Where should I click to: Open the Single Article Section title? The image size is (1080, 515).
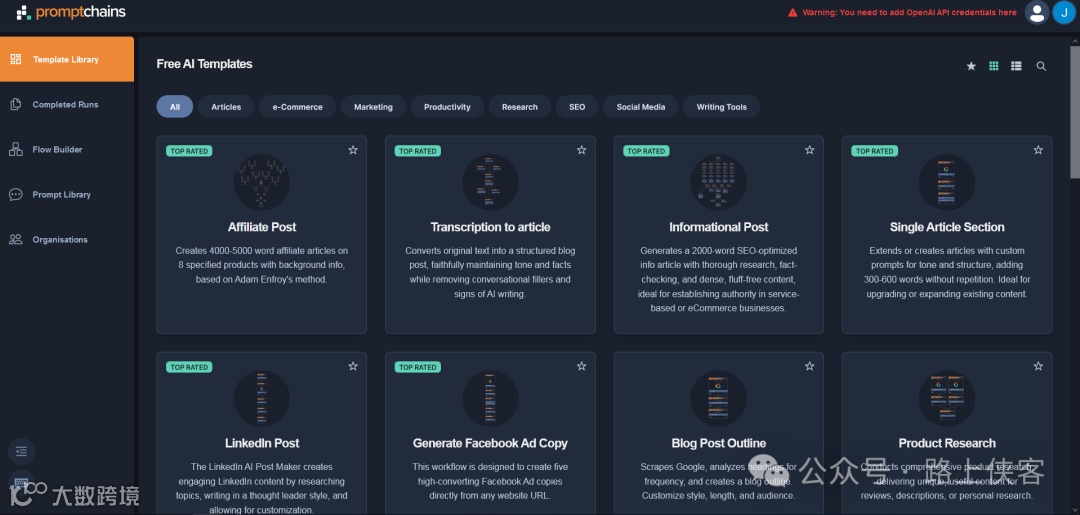pos(947,227)
